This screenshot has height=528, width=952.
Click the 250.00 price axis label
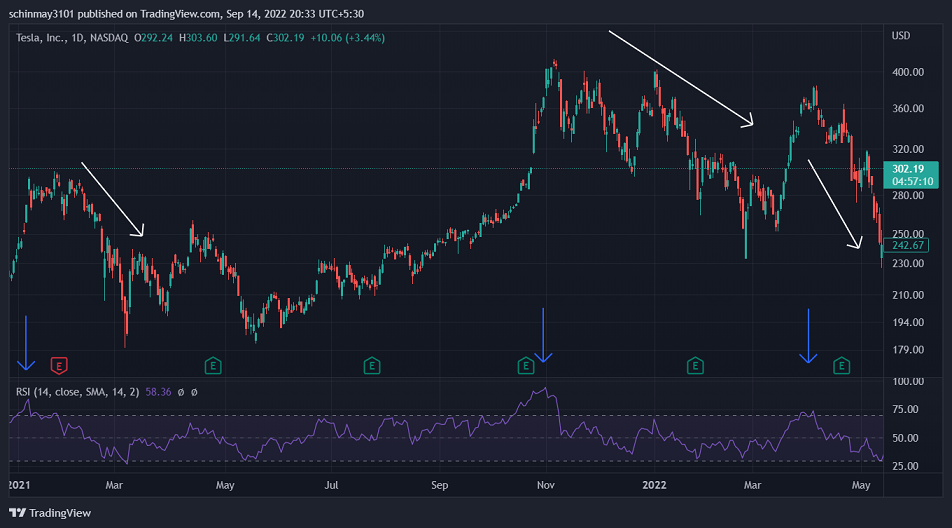(908, 234)
